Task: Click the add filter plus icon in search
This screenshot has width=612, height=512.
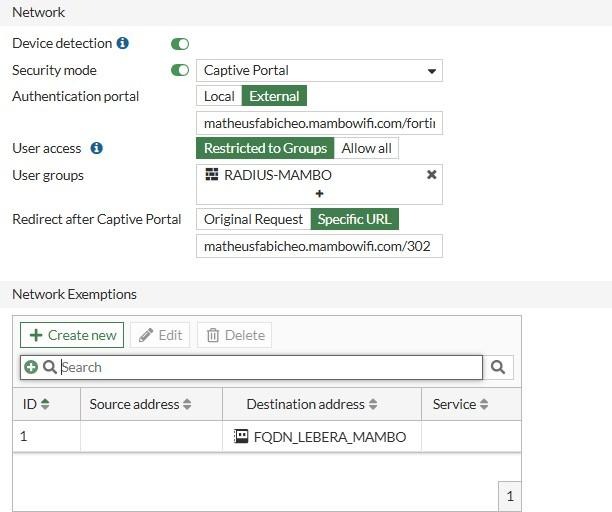Action: click(x=31, y=367)
